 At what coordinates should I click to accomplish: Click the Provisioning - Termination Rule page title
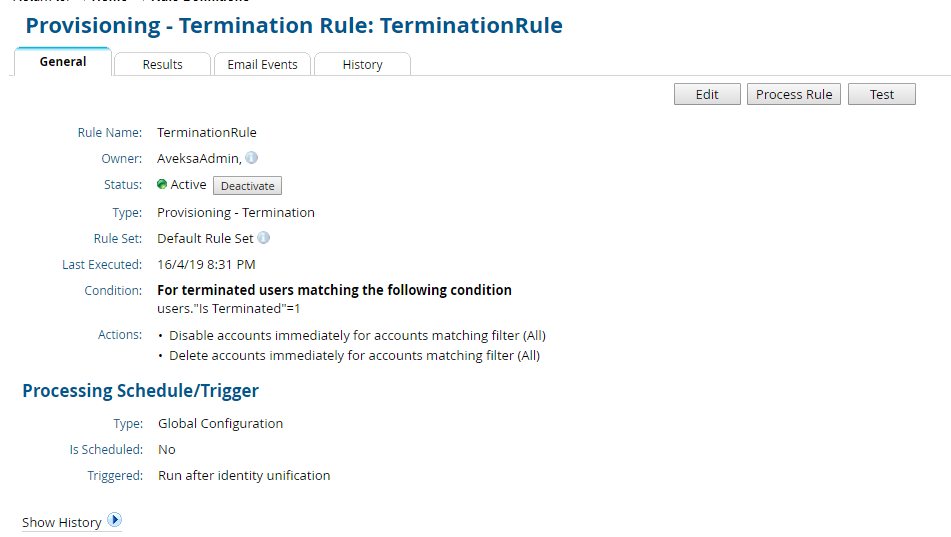294,25
